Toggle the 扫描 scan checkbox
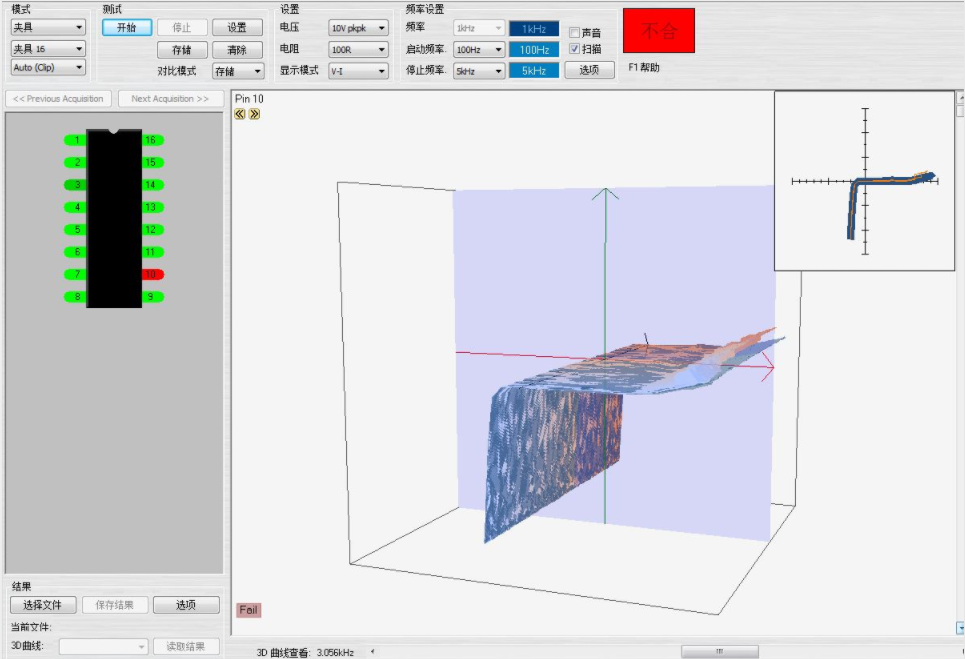 point(574,49)
